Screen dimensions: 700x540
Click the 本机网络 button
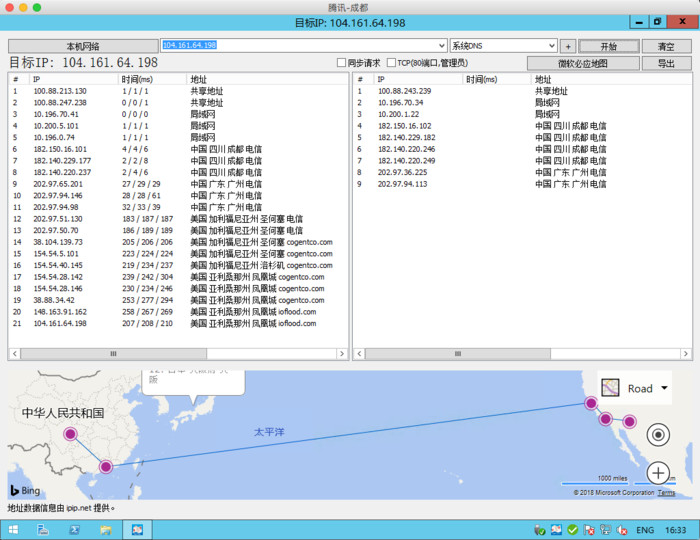(x=83, y=46)
